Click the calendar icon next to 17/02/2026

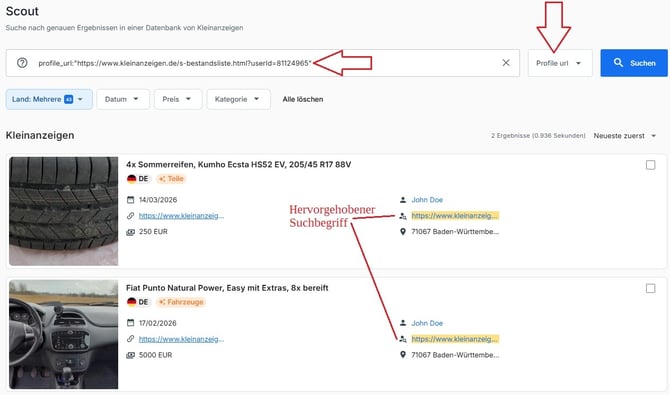tap(130, 323)
